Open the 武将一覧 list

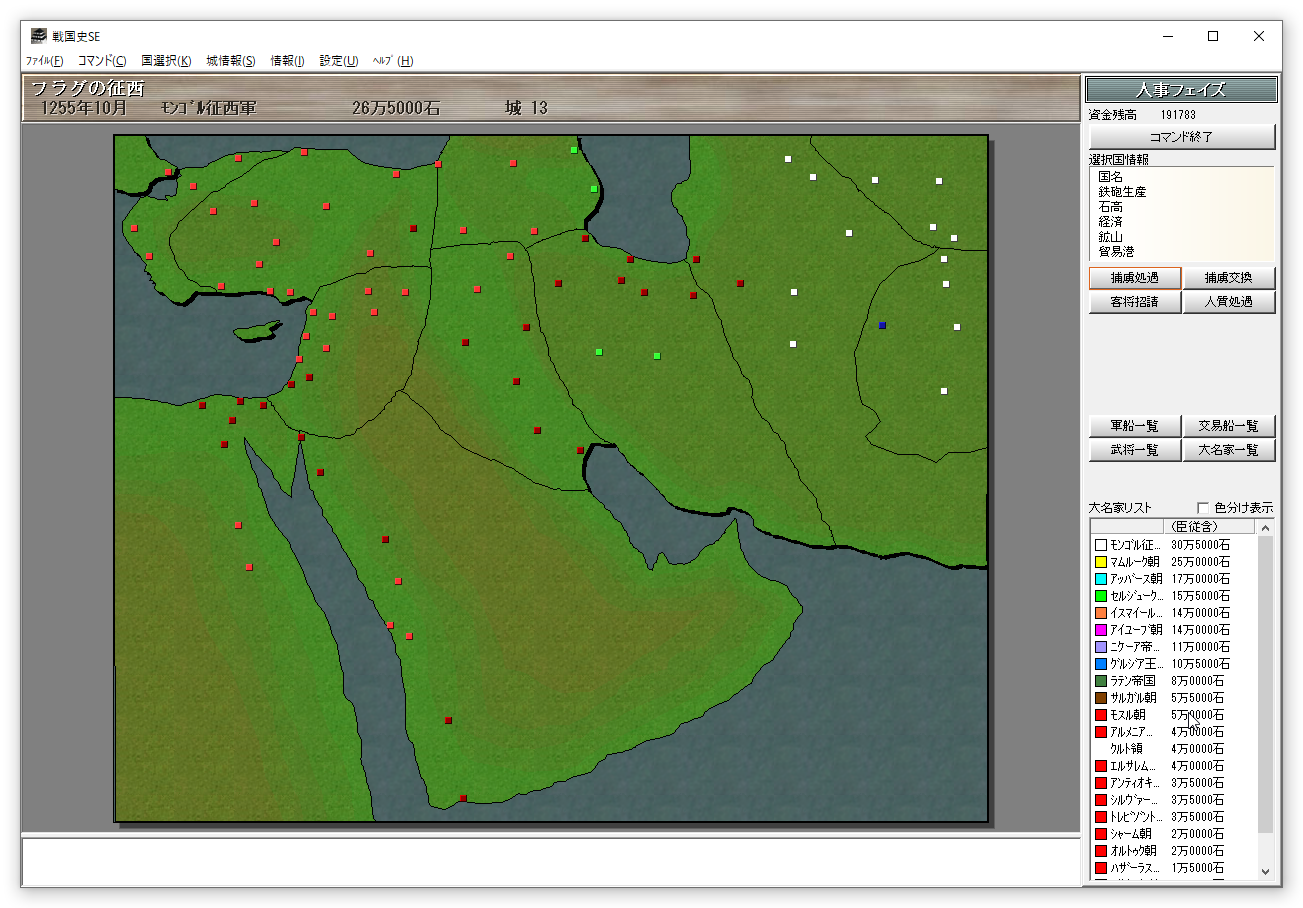1135,450
